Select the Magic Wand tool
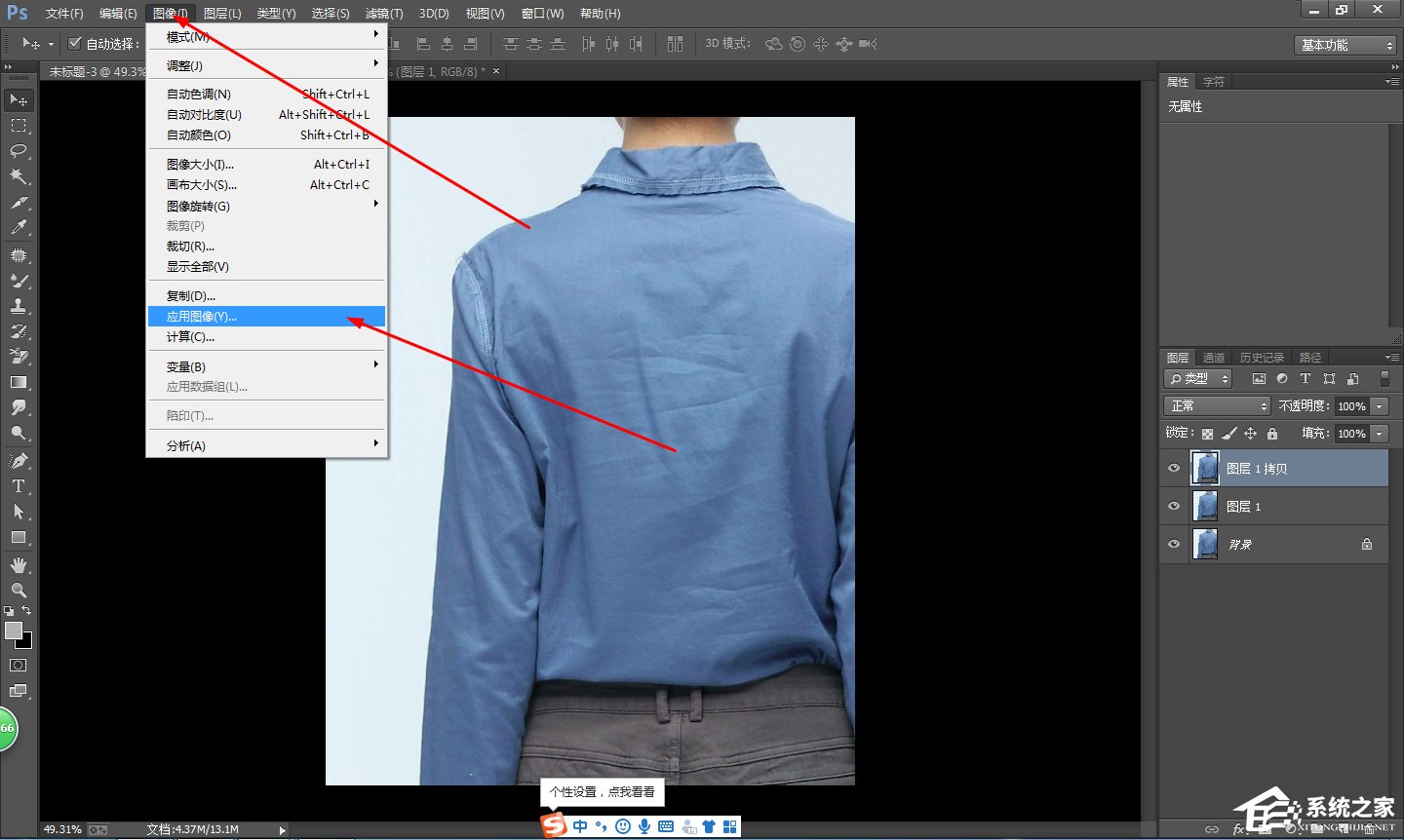 pos(19,176)
